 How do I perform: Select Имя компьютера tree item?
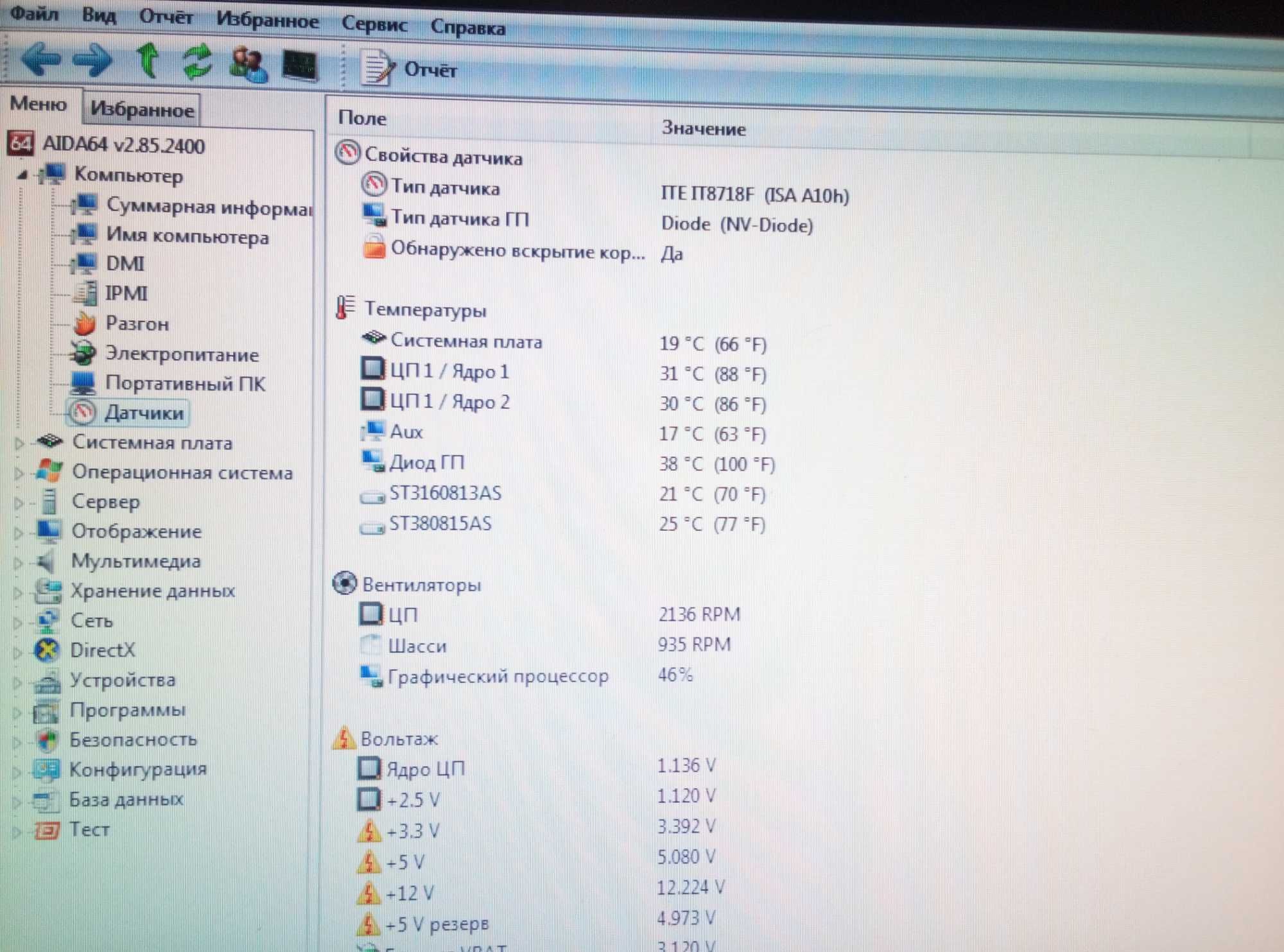[x=170, y=236]
